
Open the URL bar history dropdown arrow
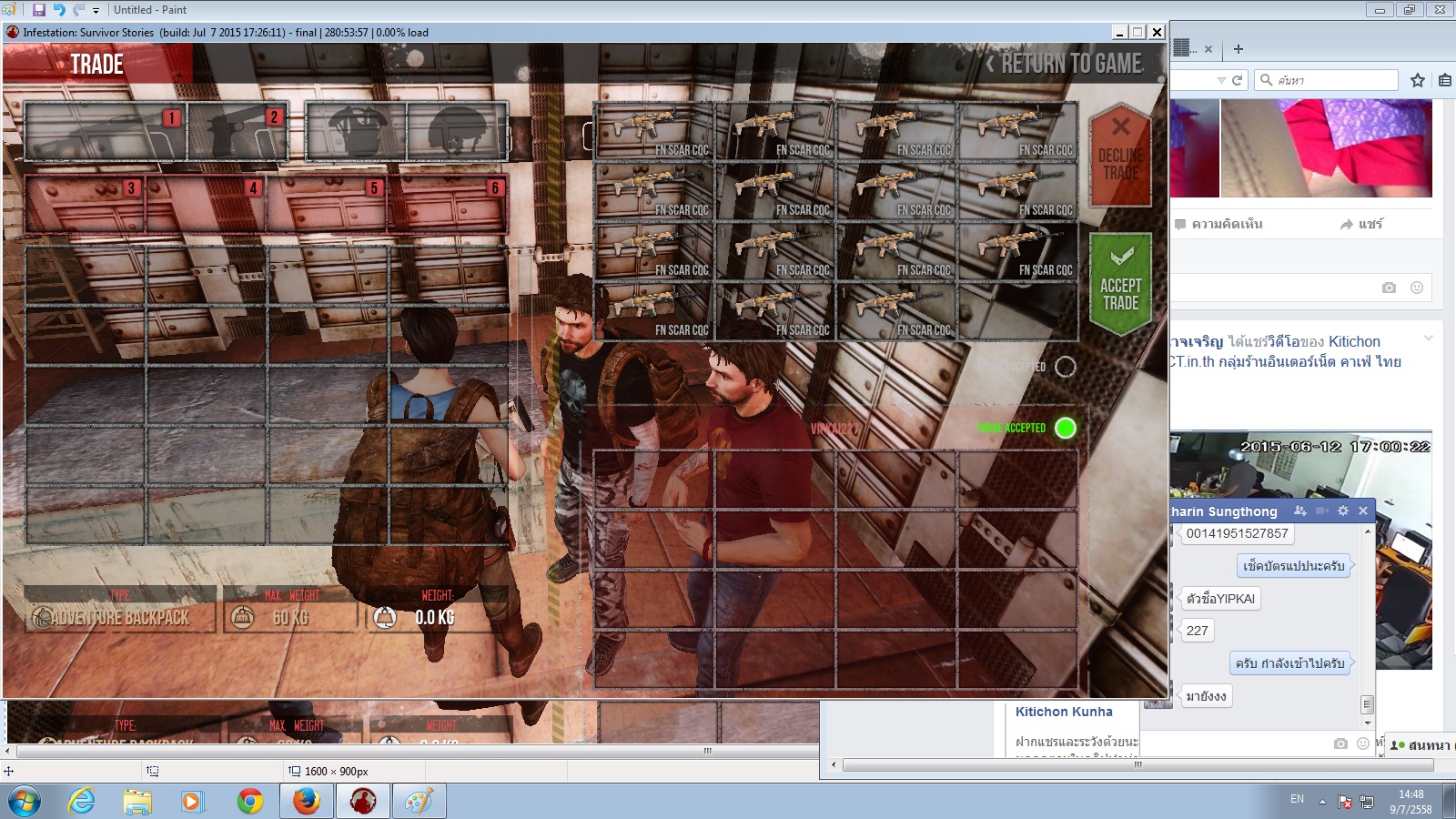coord(1221,80)
